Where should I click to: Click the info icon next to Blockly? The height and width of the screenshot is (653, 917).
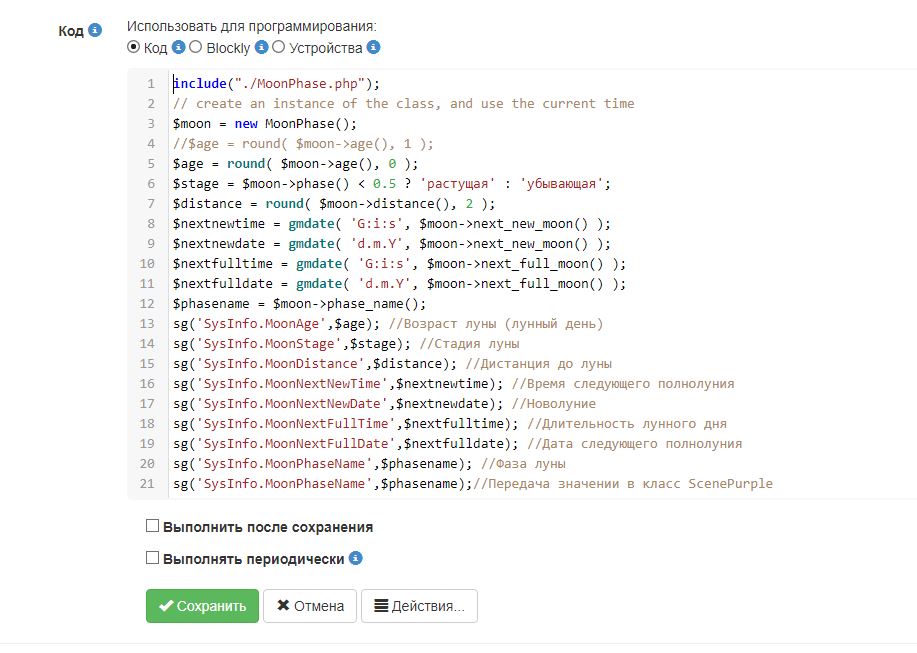click(x=261, y=47)
